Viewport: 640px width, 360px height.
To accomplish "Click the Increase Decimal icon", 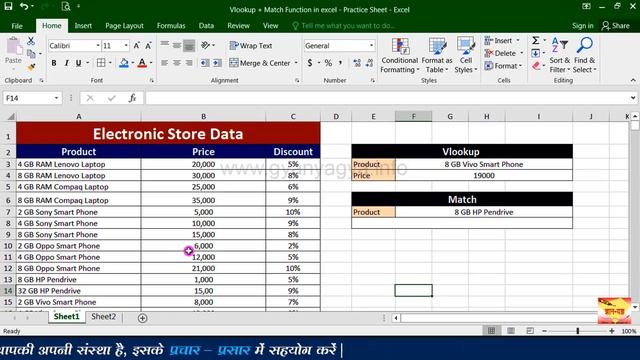I will point(357,63).
